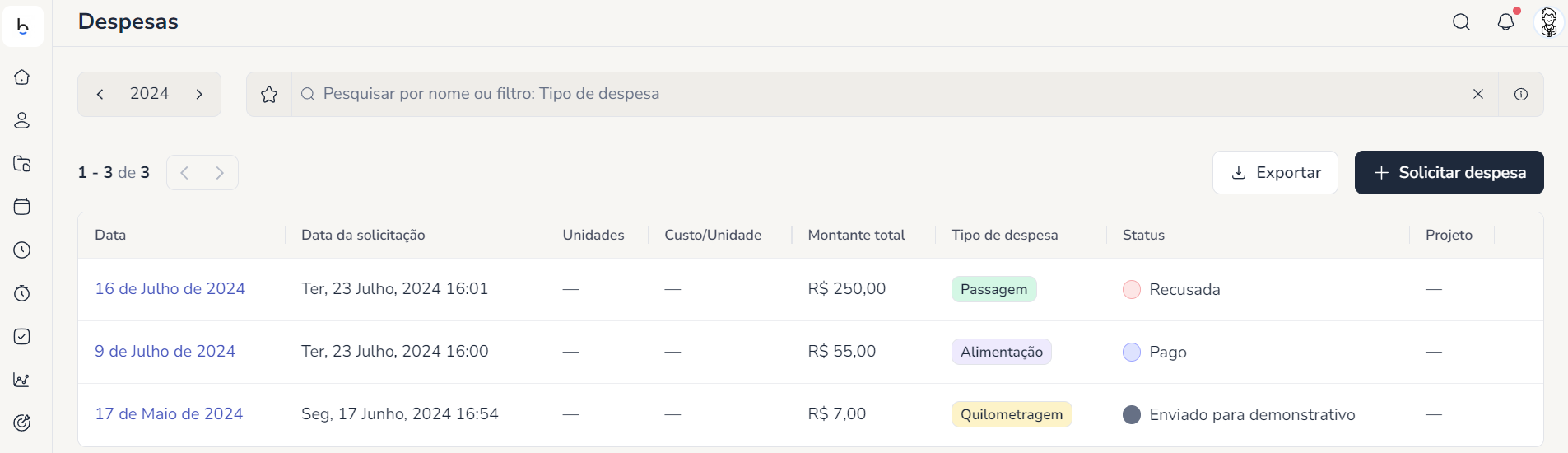The width and height of the screenshot is (1568, 453).
Task: Sort by Montante total column header
Action: click(x=856, y=236)
